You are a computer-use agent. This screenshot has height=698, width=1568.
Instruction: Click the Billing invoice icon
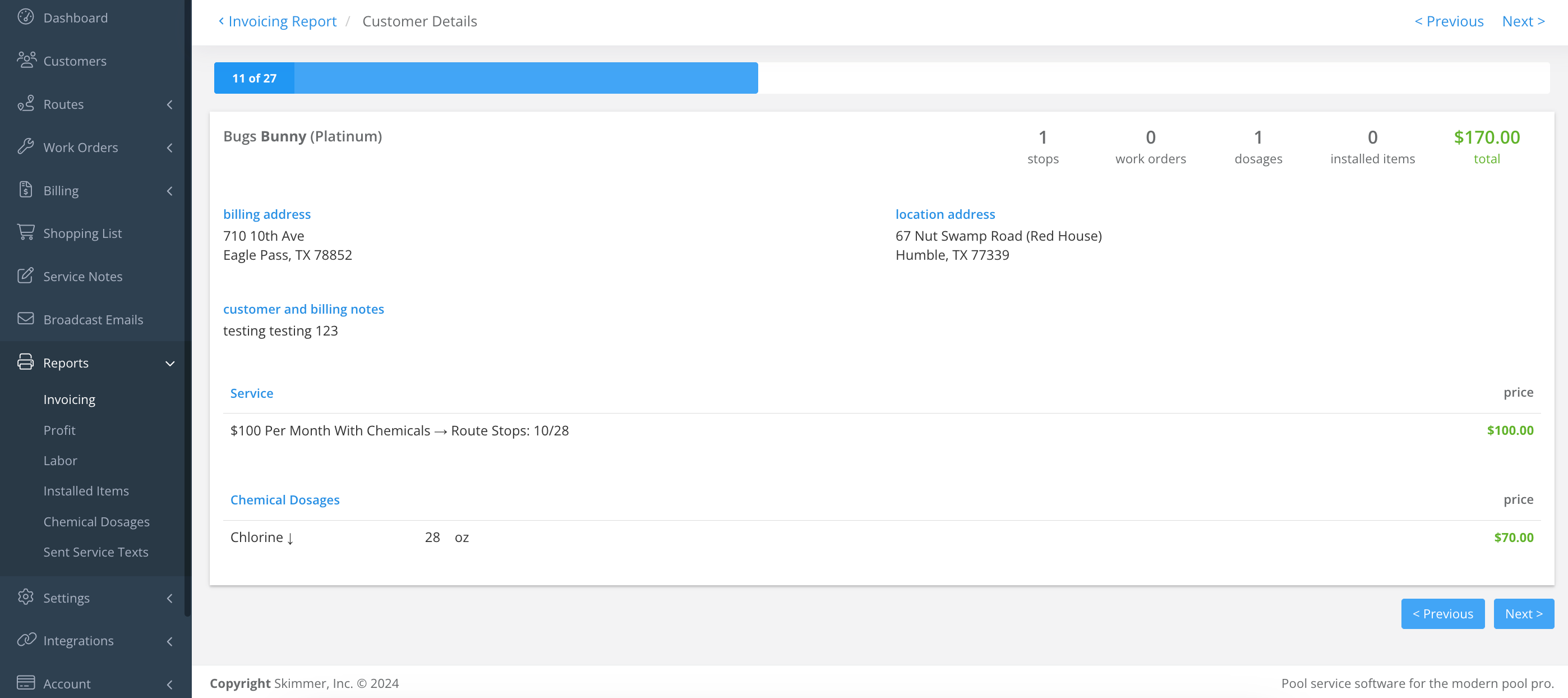click(x=26, y=190)
